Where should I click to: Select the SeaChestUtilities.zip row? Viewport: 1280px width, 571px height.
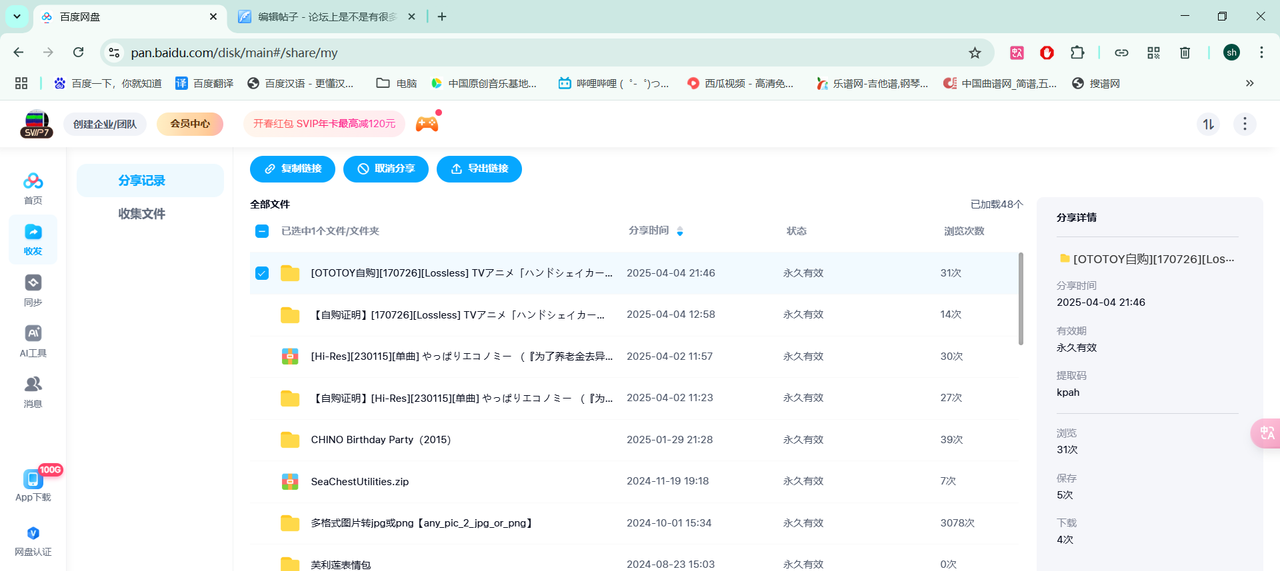tap(636, 481)
